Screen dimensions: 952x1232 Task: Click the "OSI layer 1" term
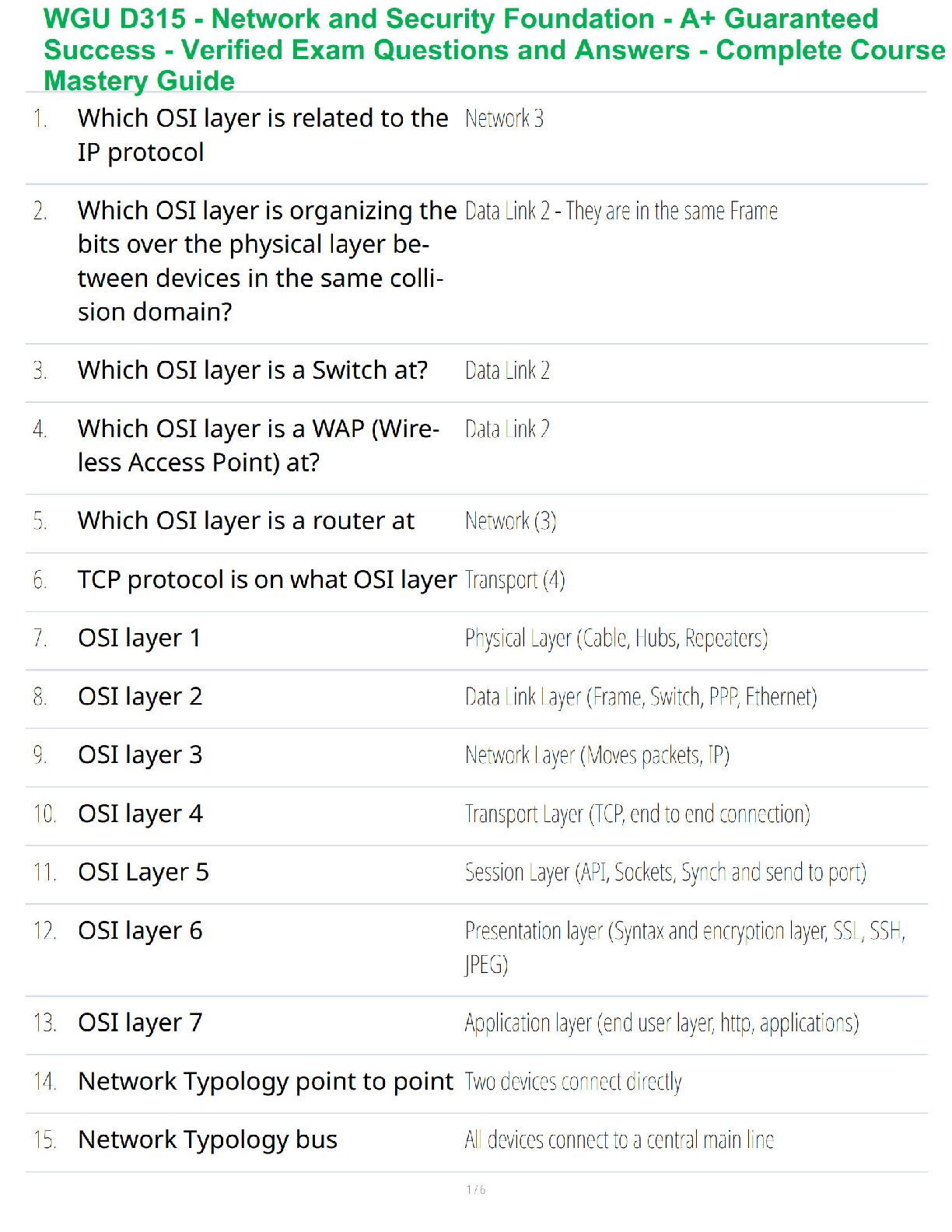click(139, 638)
